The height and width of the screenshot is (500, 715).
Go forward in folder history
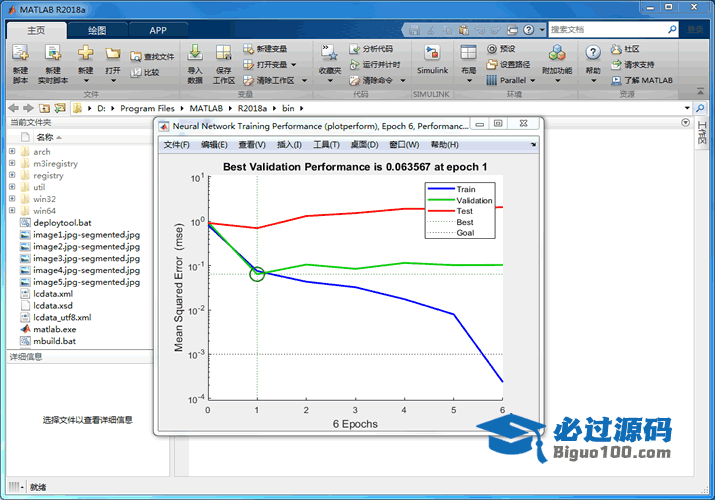(x=28, y=108)
